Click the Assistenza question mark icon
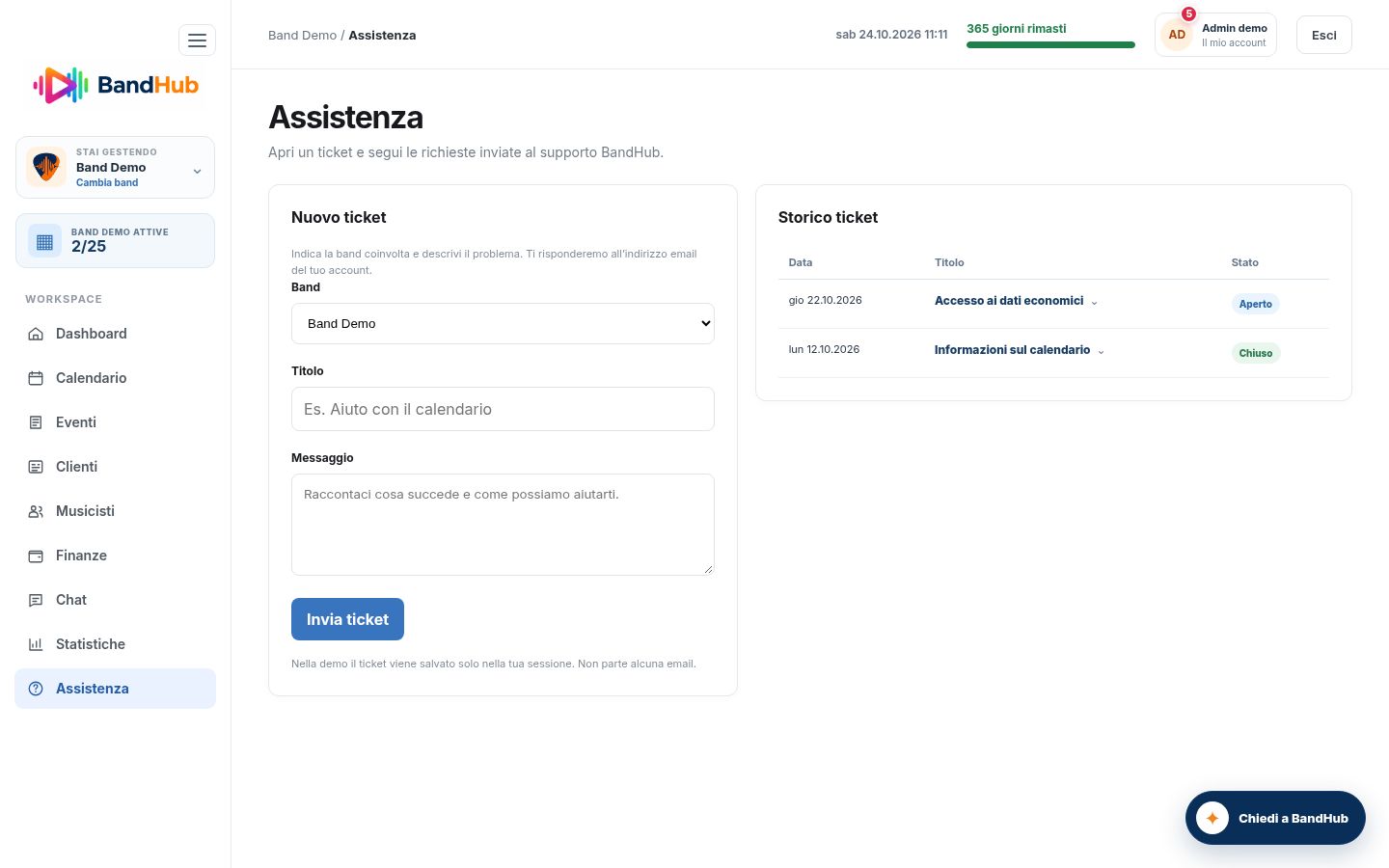 click(36, 689)
